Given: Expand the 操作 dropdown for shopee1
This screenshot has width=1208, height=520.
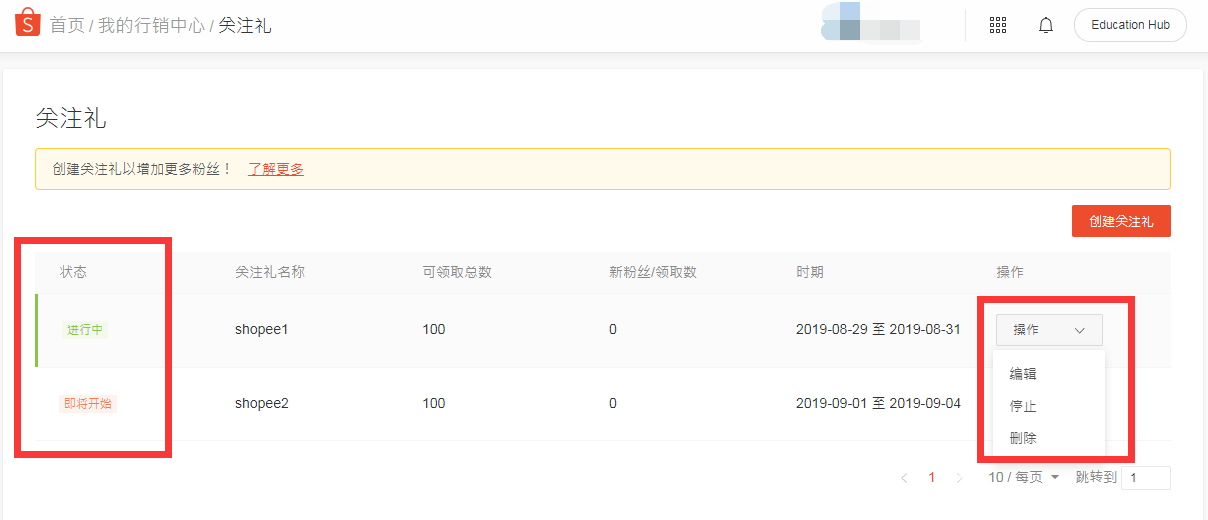Looking at the screenshot, I should pyautogui.click(x=1049, y=330).
